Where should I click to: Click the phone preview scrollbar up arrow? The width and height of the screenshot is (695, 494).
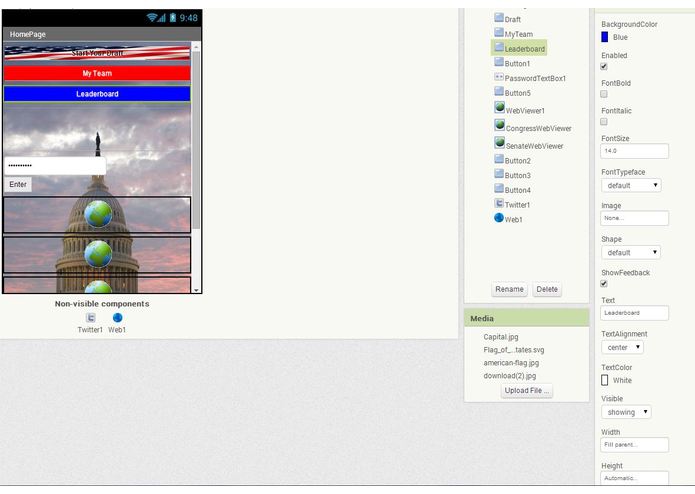tap(196, 46)
